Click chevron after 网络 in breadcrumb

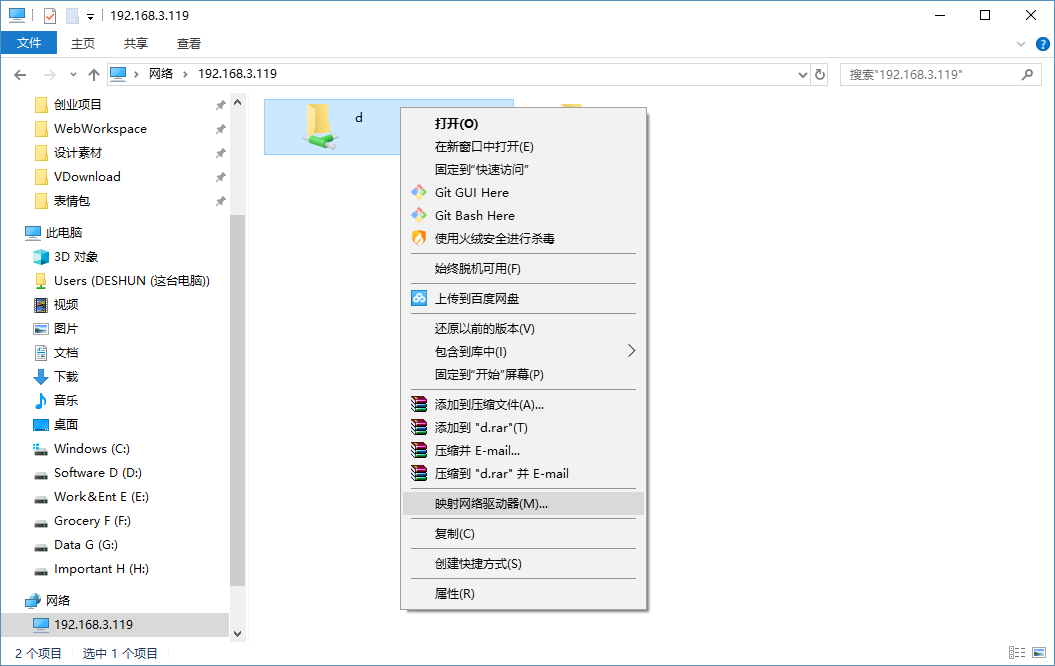(186, 74)
